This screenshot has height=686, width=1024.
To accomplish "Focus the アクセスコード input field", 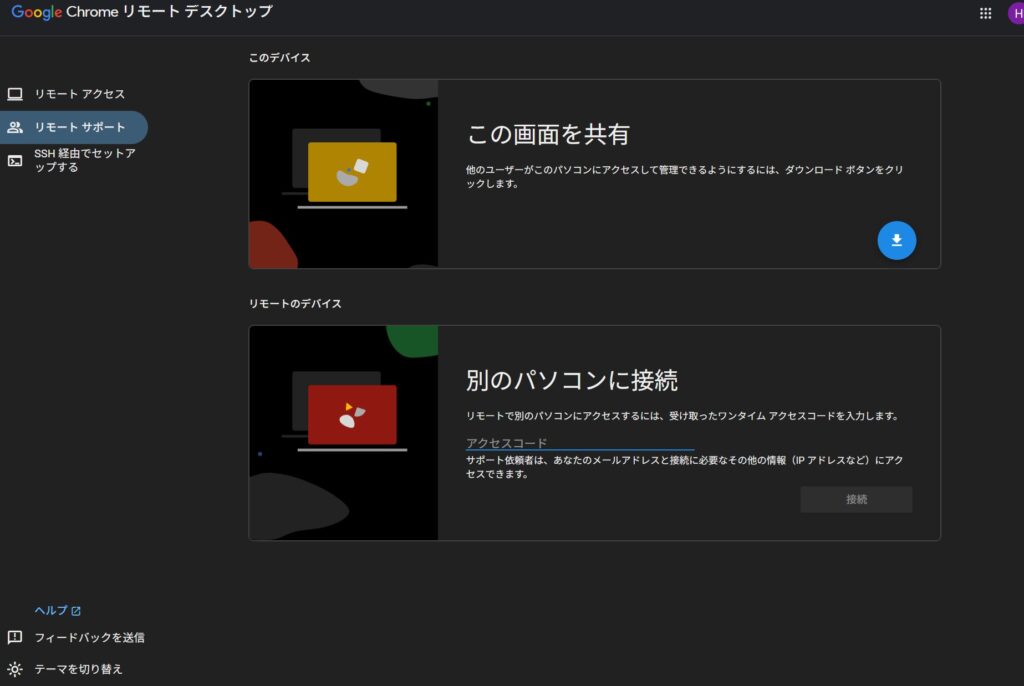I will [579, 442].
